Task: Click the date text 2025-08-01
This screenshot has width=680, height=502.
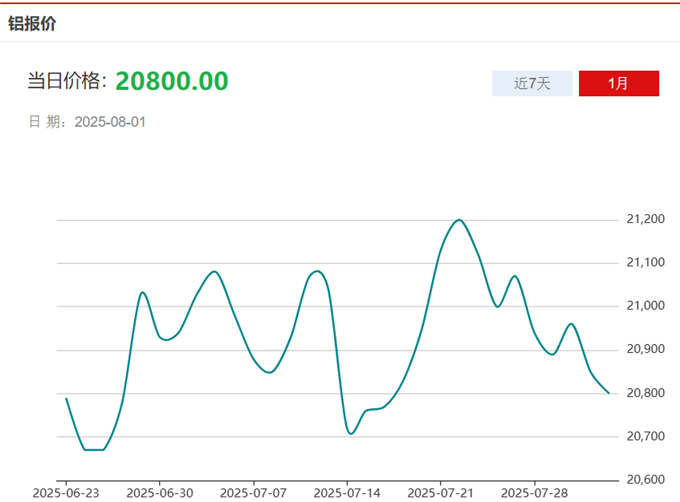Action: coord(111,122)
